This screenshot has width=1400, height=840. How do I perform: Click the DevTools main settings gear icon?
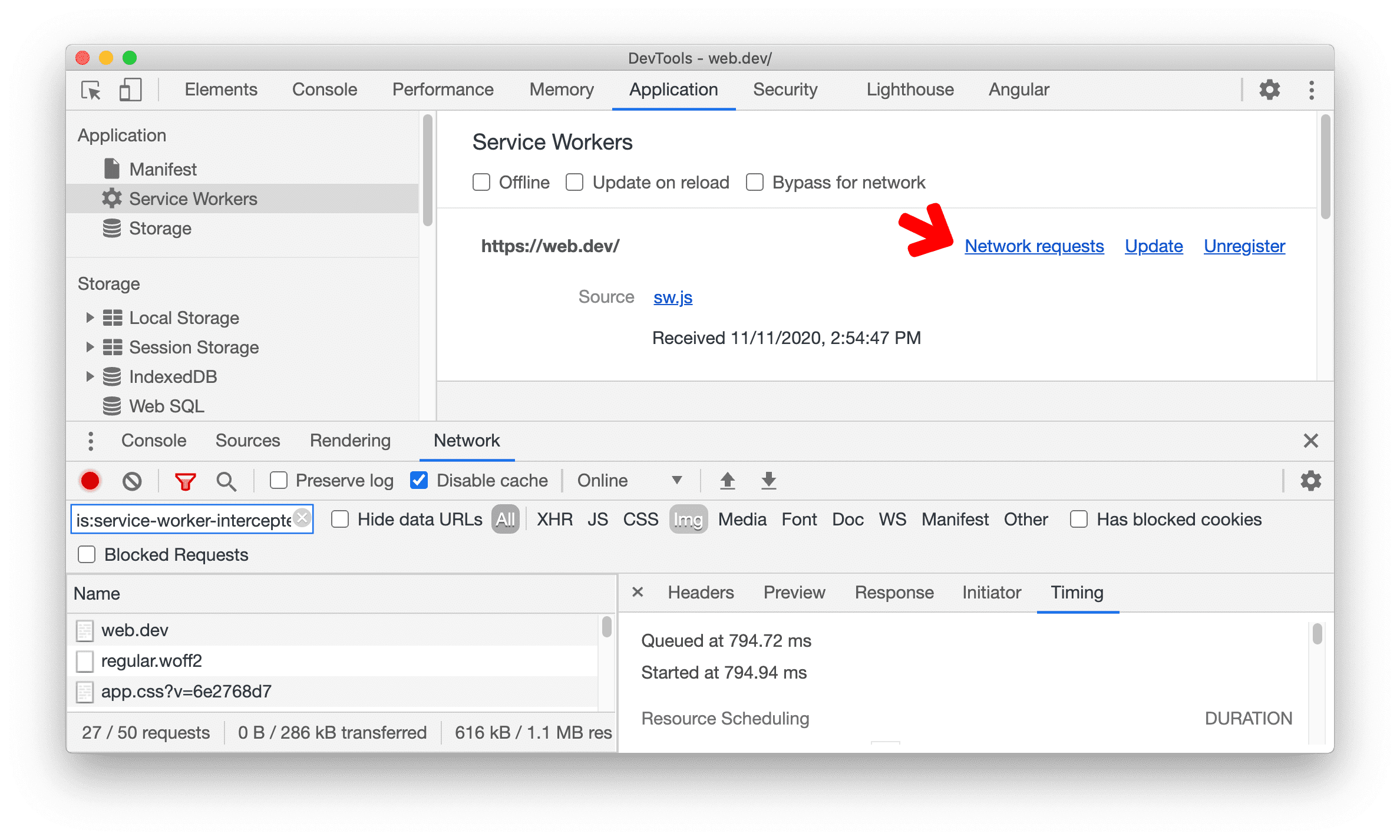click(1269, 91)
